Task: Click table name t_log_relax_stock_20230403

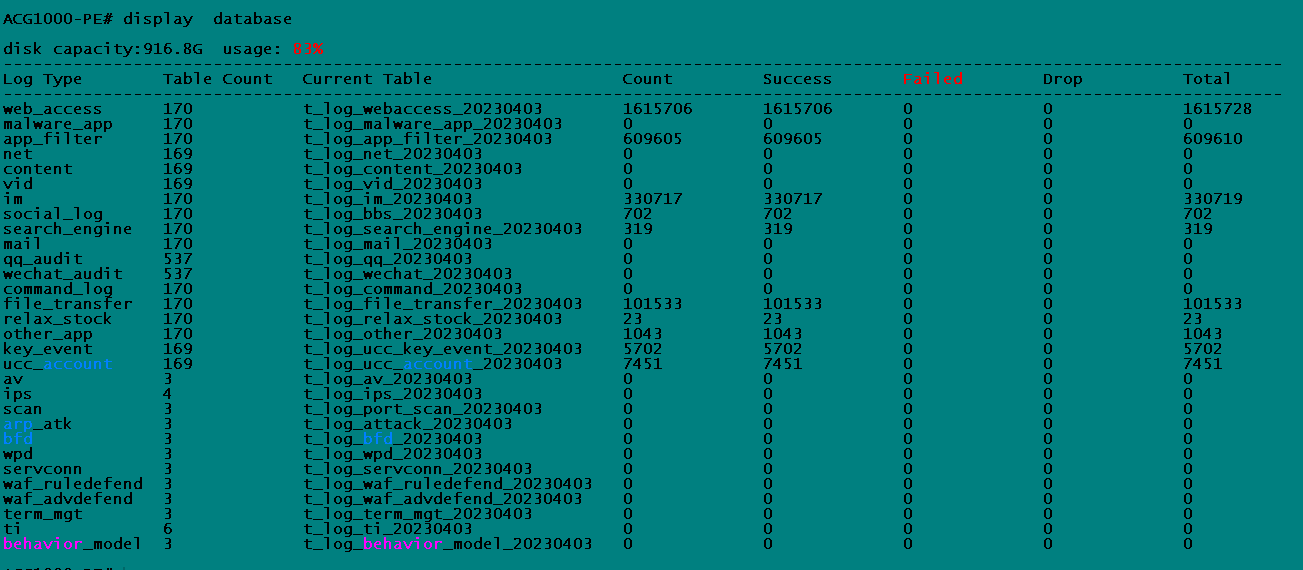Action: tap(433, 319)
